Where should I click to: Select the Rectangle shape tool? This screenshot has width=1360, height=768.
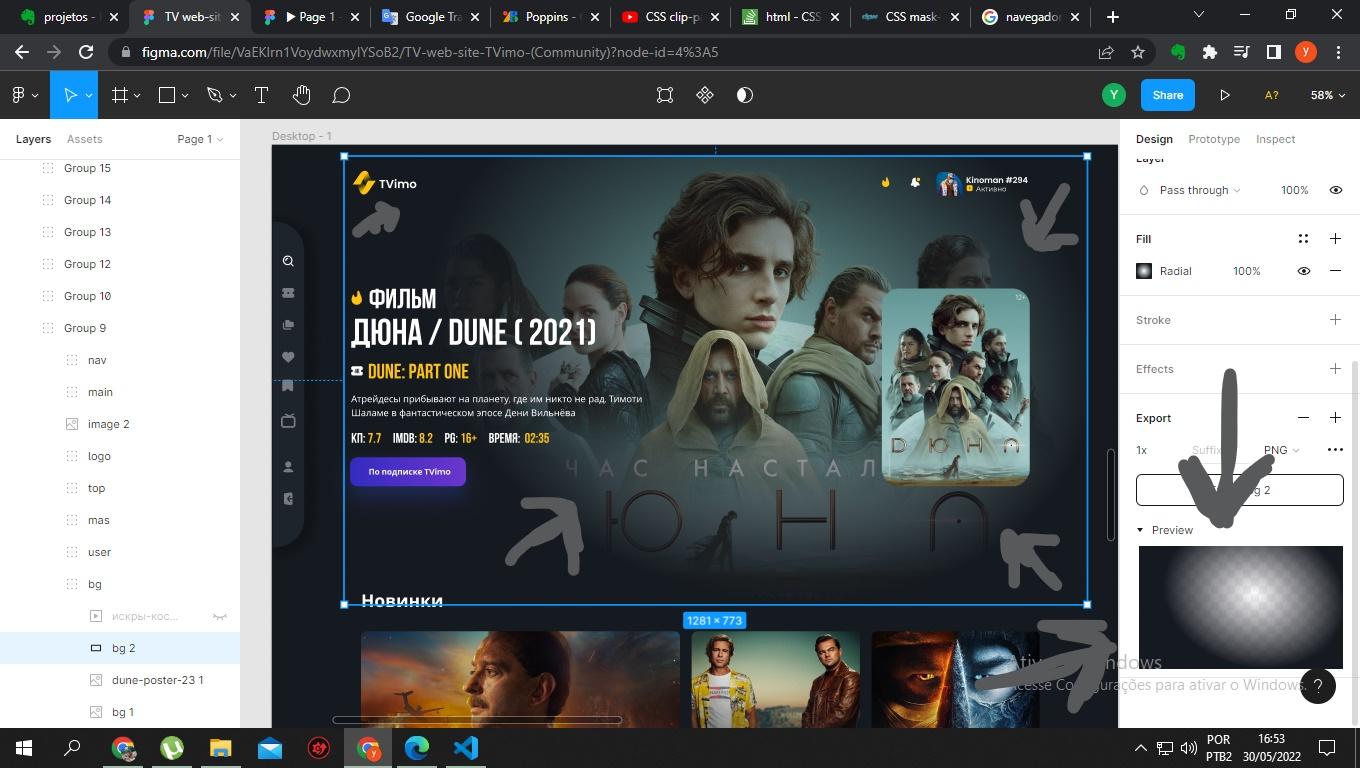(x=167, y=95)
